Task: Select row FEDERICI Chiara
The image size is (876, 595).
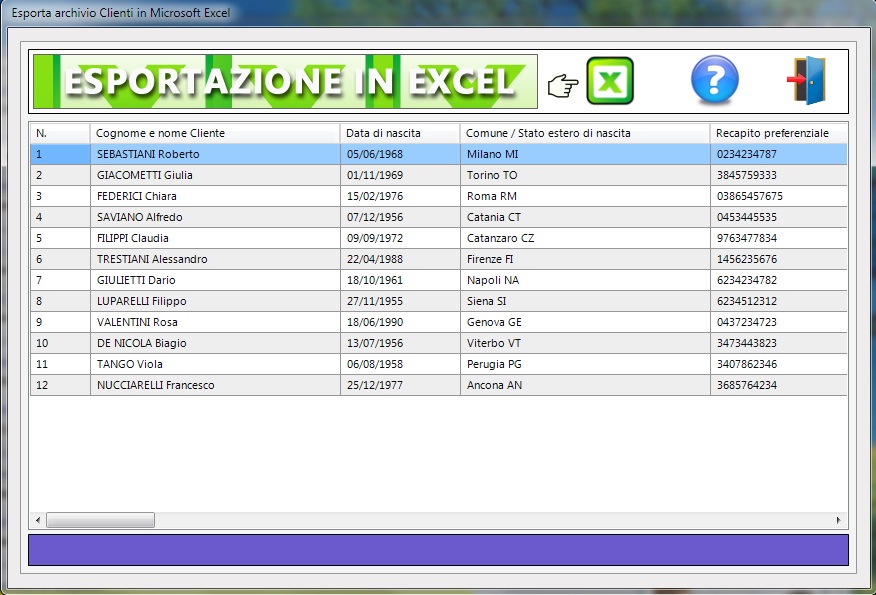Action: [x=439, y=196]
